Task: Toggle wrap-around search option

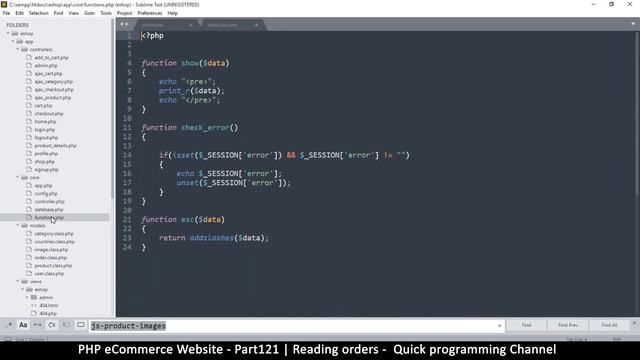Action: [52, 325]
